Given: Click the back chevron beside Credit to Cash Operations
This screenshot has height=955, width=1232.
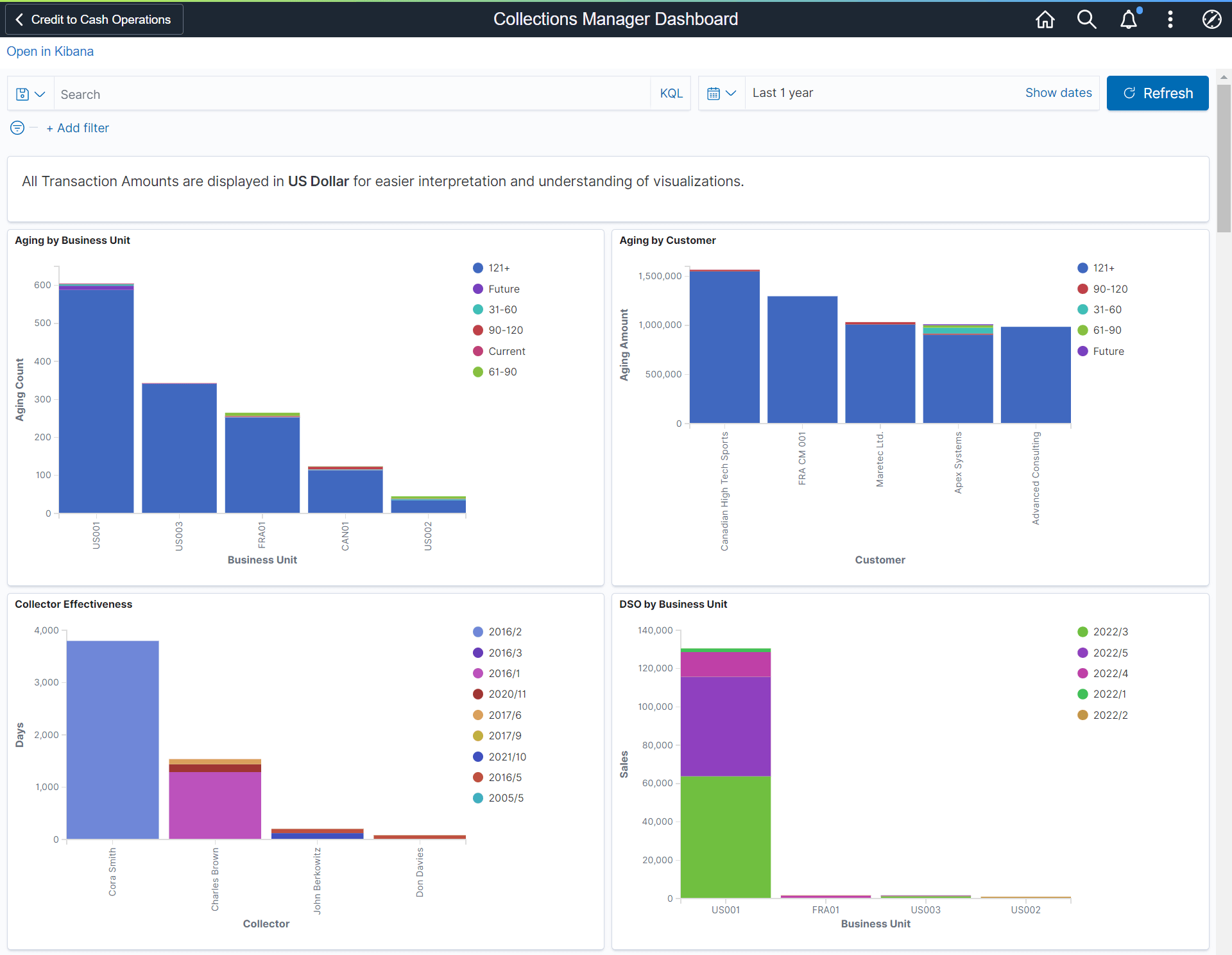Looking at the screenshot, I should (21, 19).
